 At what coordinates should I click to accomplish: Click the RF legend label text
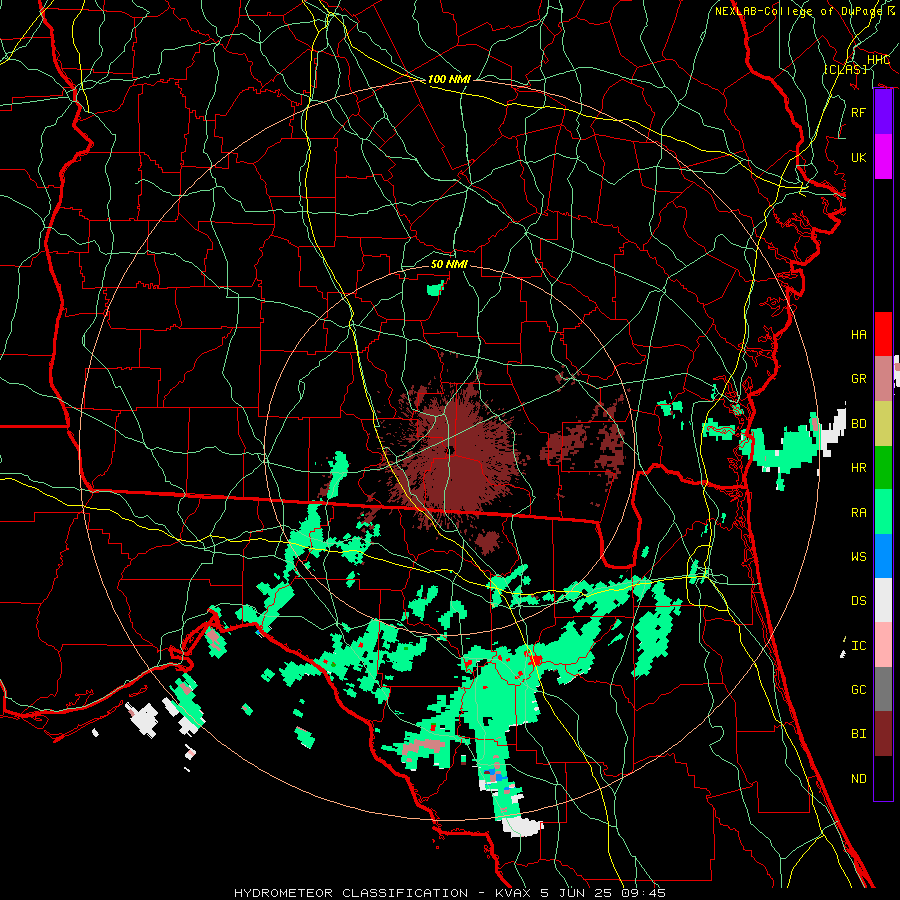pos(859,112)
